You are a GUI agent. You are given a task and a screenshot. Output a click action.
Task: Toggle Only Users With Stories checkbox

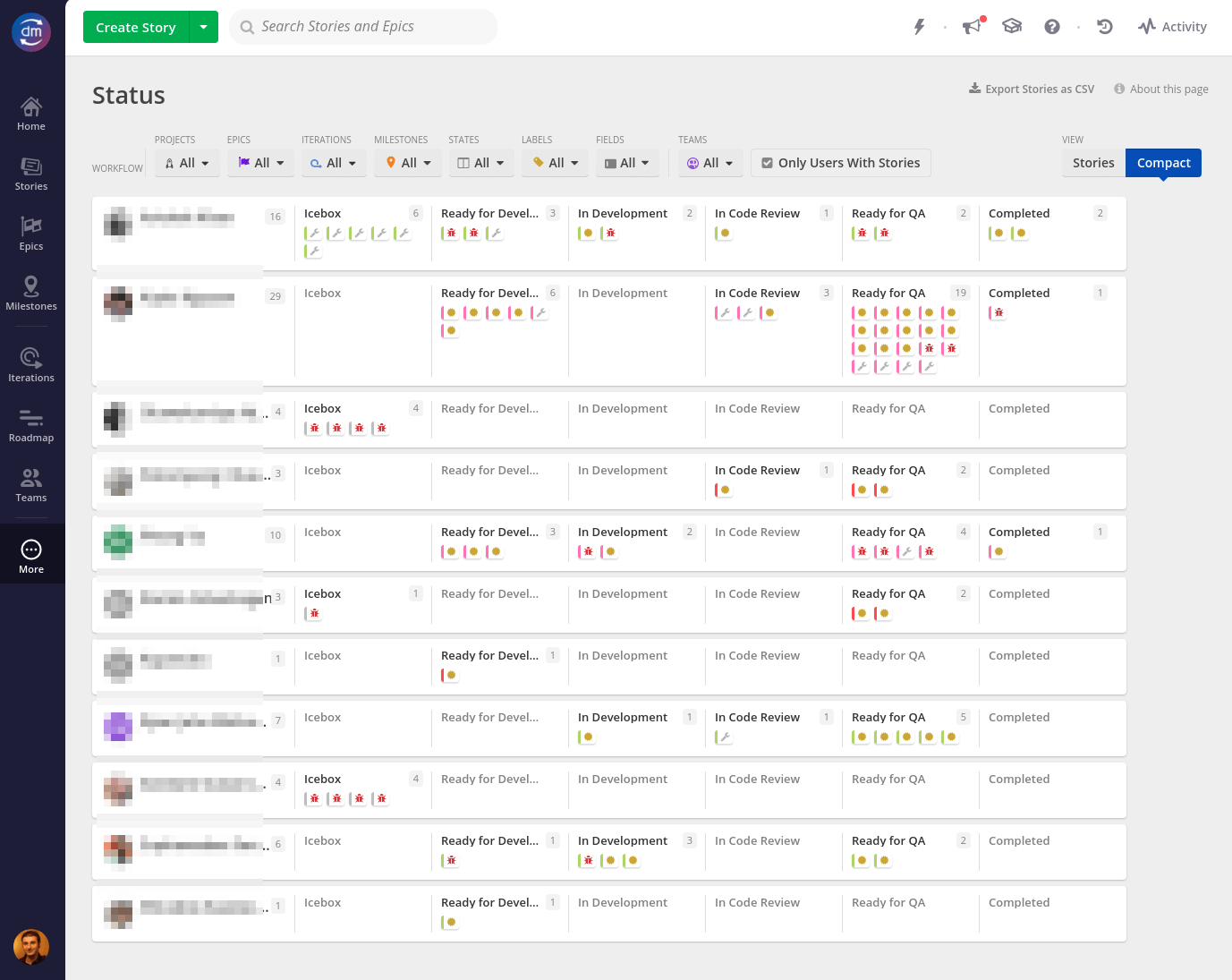pyautogui.click(x=840, y=163)
